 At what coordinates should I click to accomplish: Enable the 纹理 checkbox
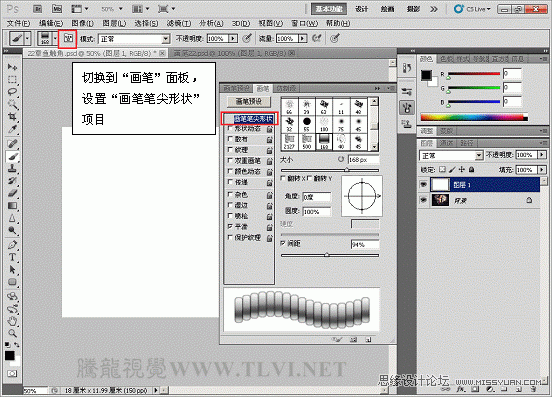[x=230, y=150]
